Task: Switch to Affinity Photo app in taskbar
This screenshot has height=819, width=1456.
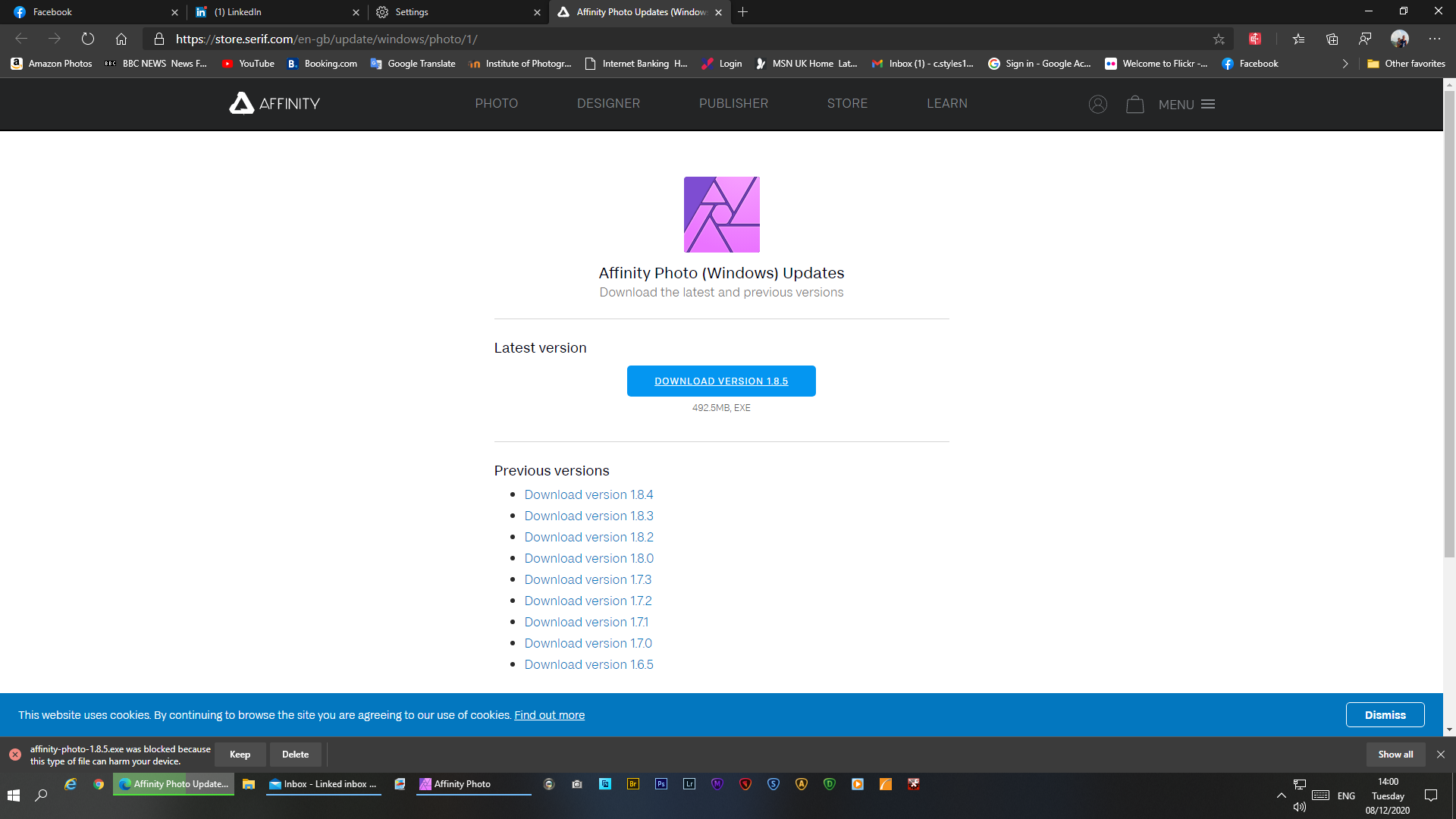Action: (474, 784)
